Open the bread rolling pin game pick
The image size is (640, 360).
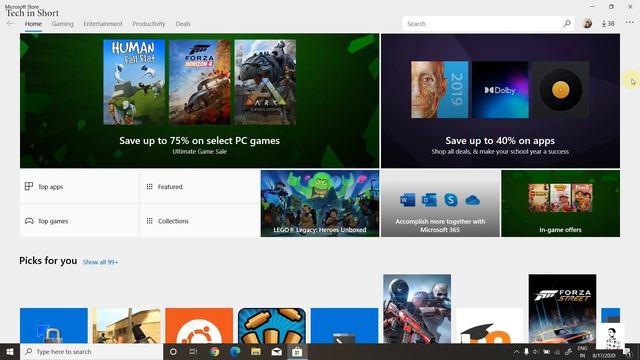pos(272,326)
